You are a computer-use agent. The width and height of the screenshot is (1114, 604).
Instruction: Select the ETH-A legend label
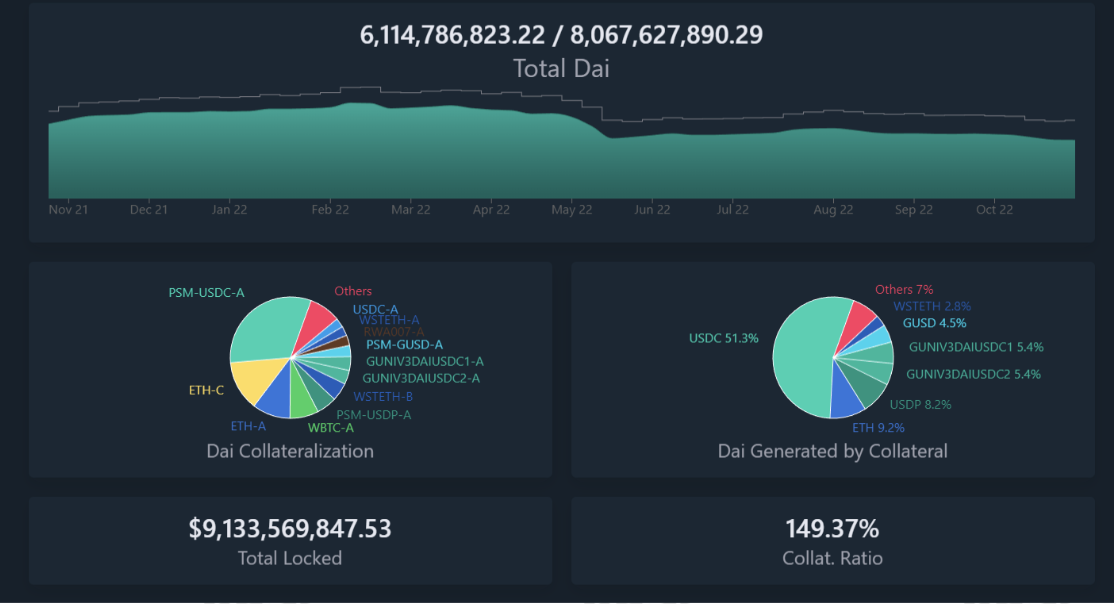[x=248, y=426]
